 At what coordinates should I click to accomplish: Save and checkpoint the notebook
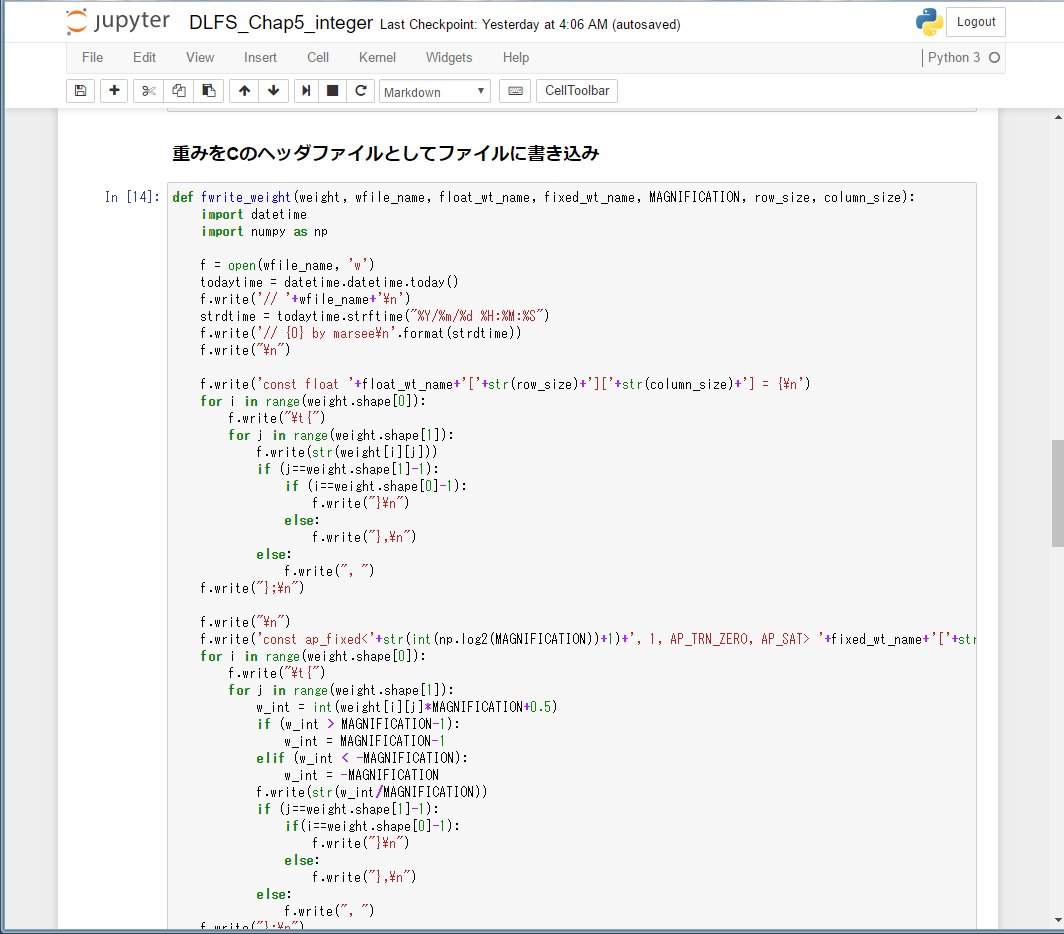80,91
